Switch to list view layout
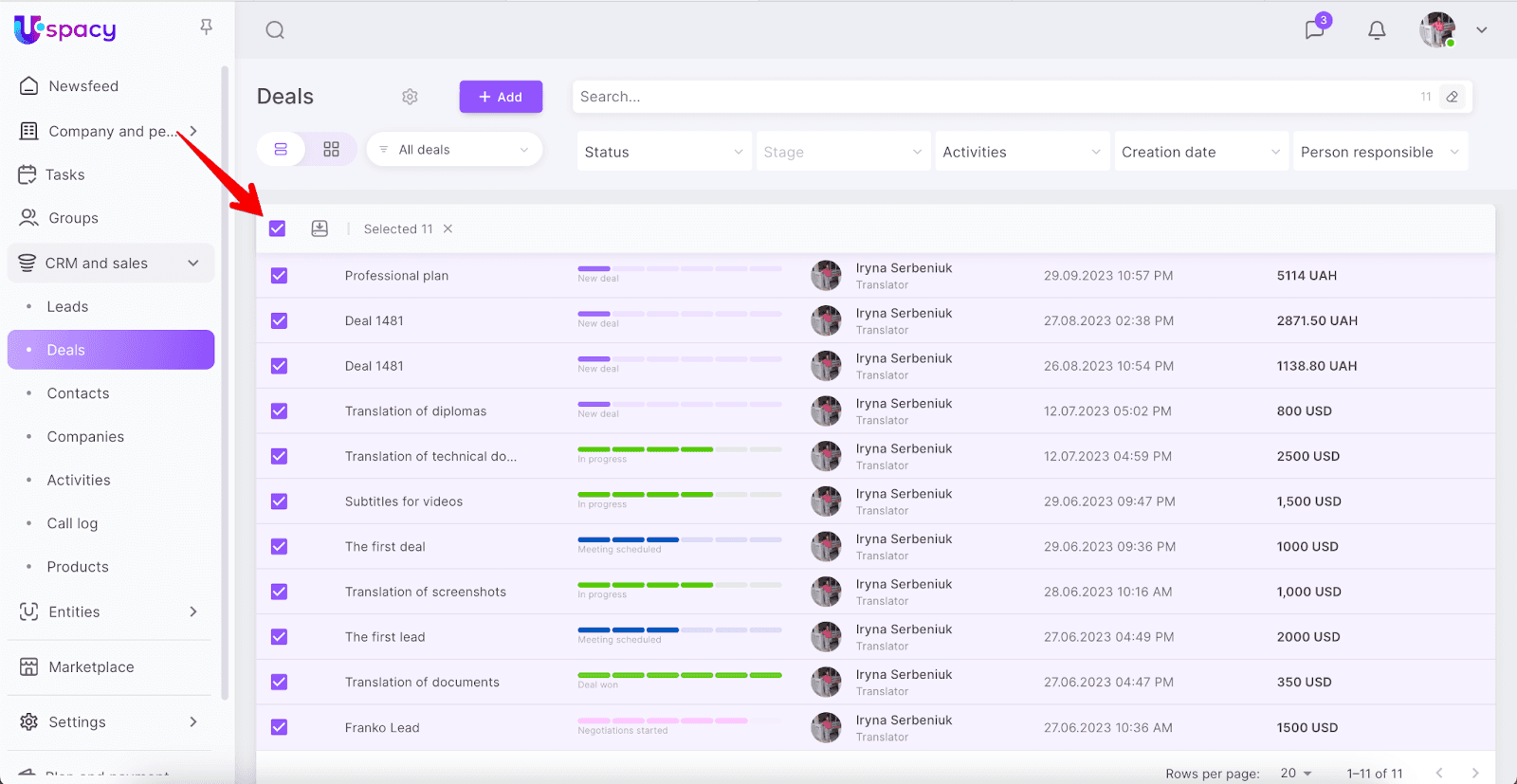This screenshot has height=784, width=1517. tap(281, 150)
